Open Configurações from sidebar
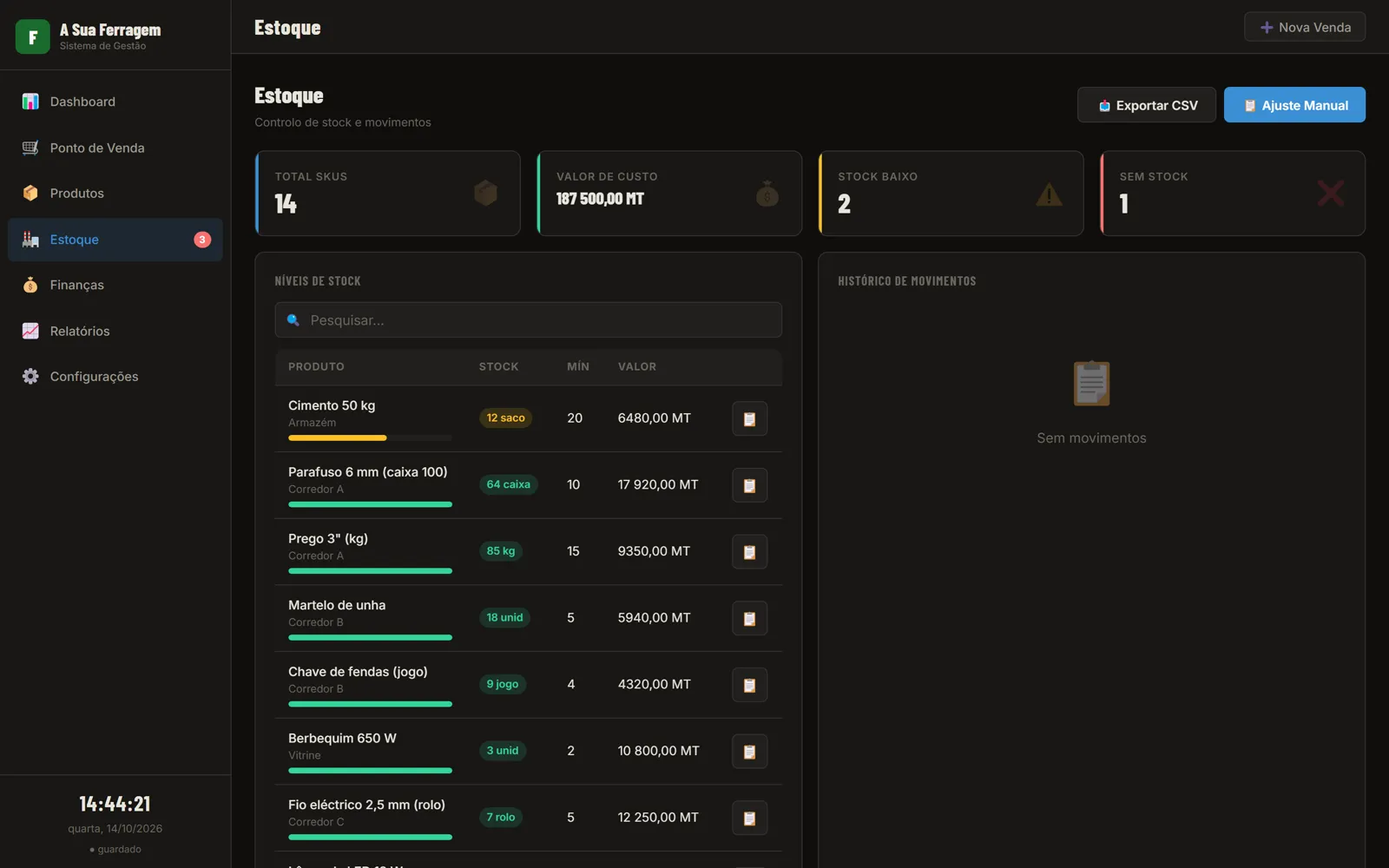 [115, 376]
